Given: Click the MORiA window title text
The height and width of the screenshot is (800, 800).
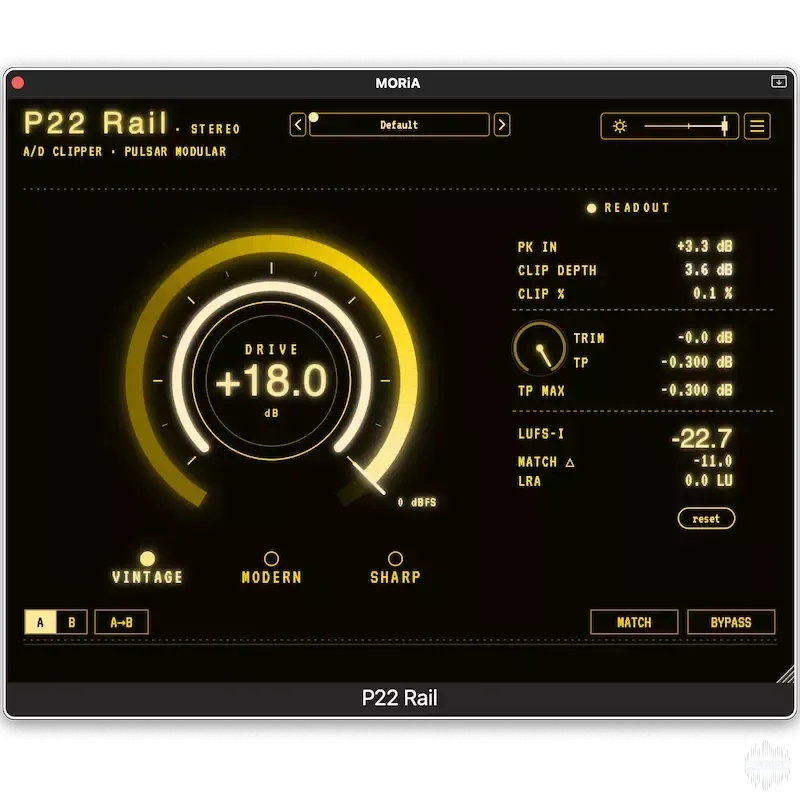Looking at the screenshot, I should click(x=397, y=83).
